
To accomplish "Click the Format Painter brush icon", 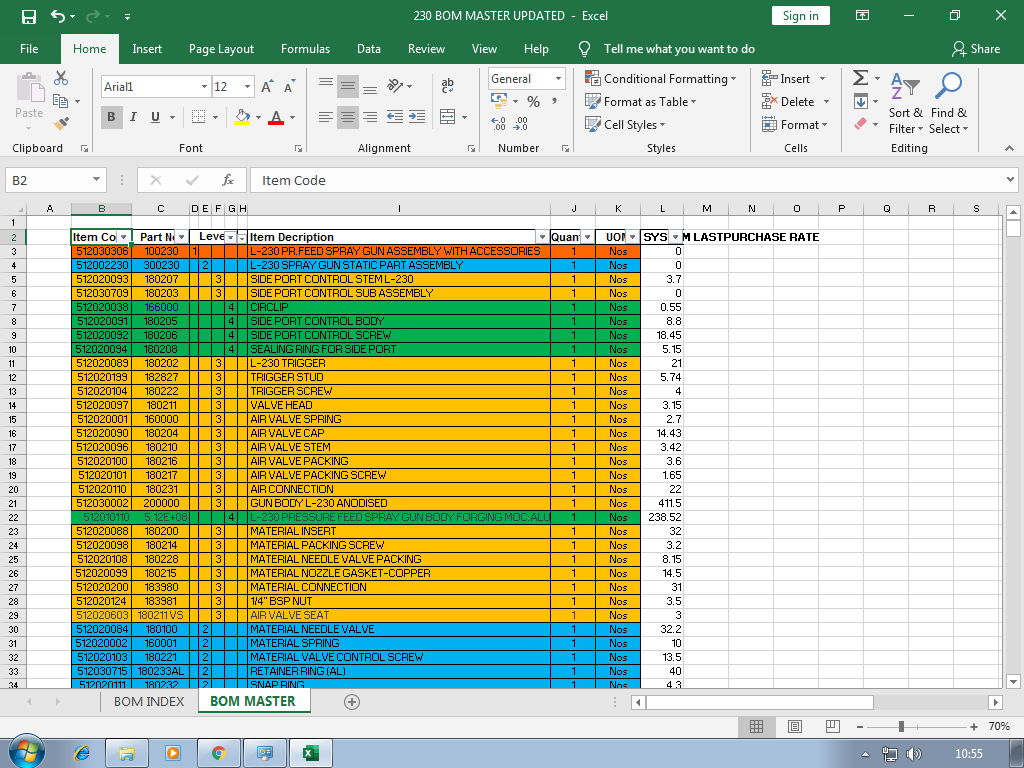I will click(x=61, y=124).
